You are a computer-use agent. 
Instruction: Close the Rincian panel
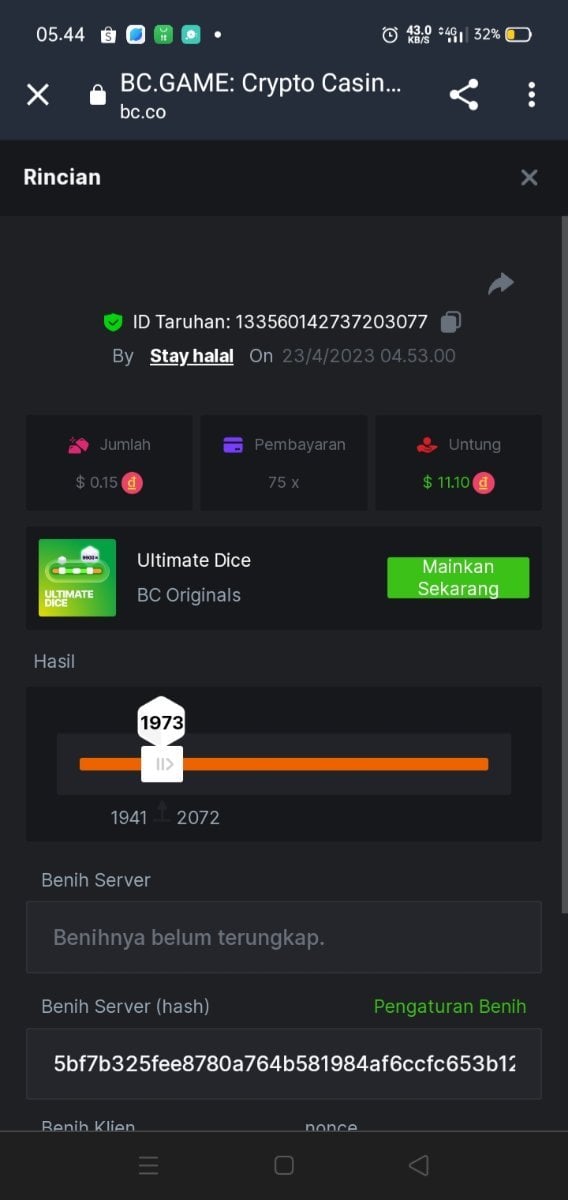click(529, 177)
